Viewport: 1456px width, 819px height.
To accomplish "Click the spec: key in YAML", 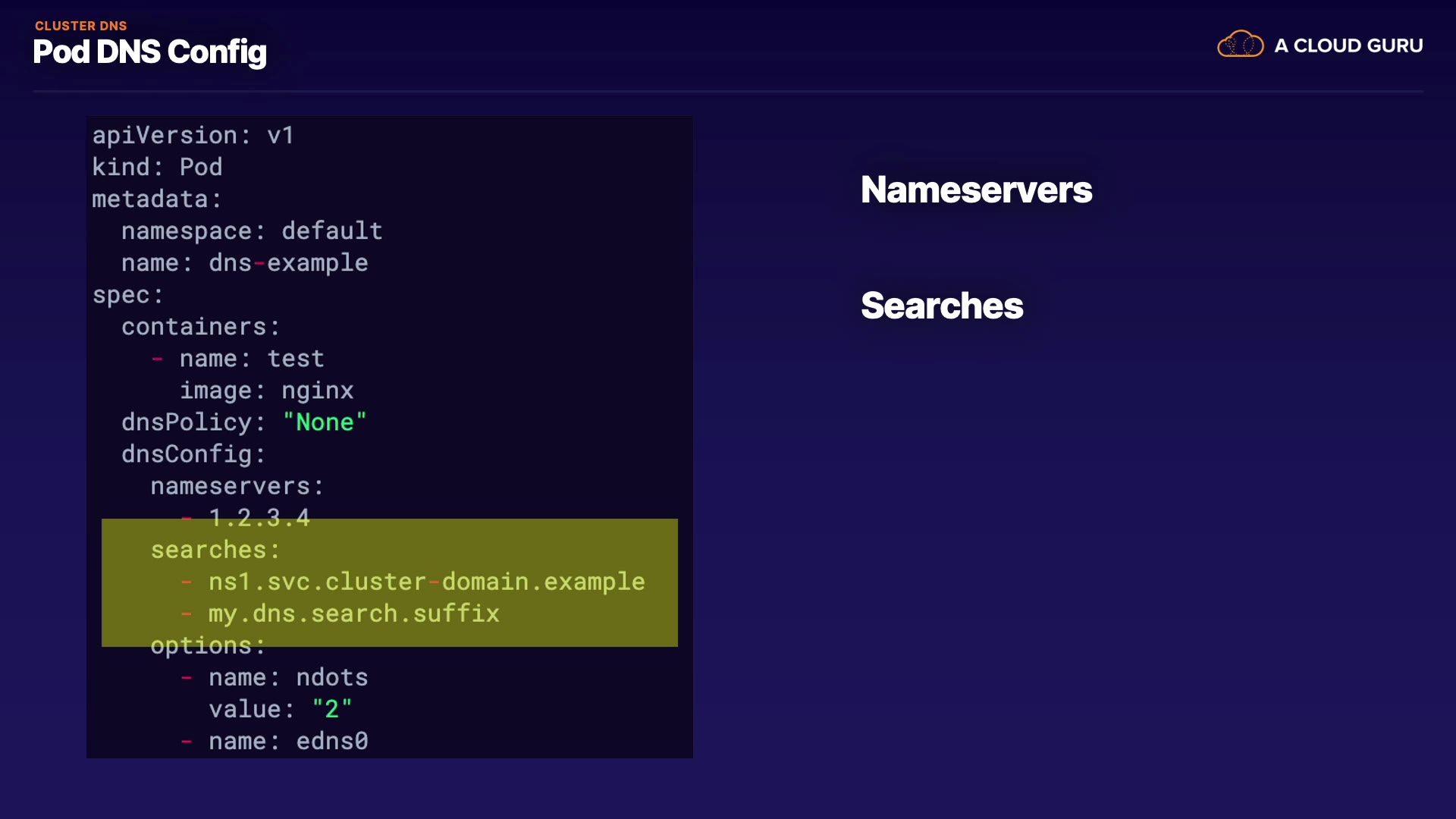I will pos(127,295).
